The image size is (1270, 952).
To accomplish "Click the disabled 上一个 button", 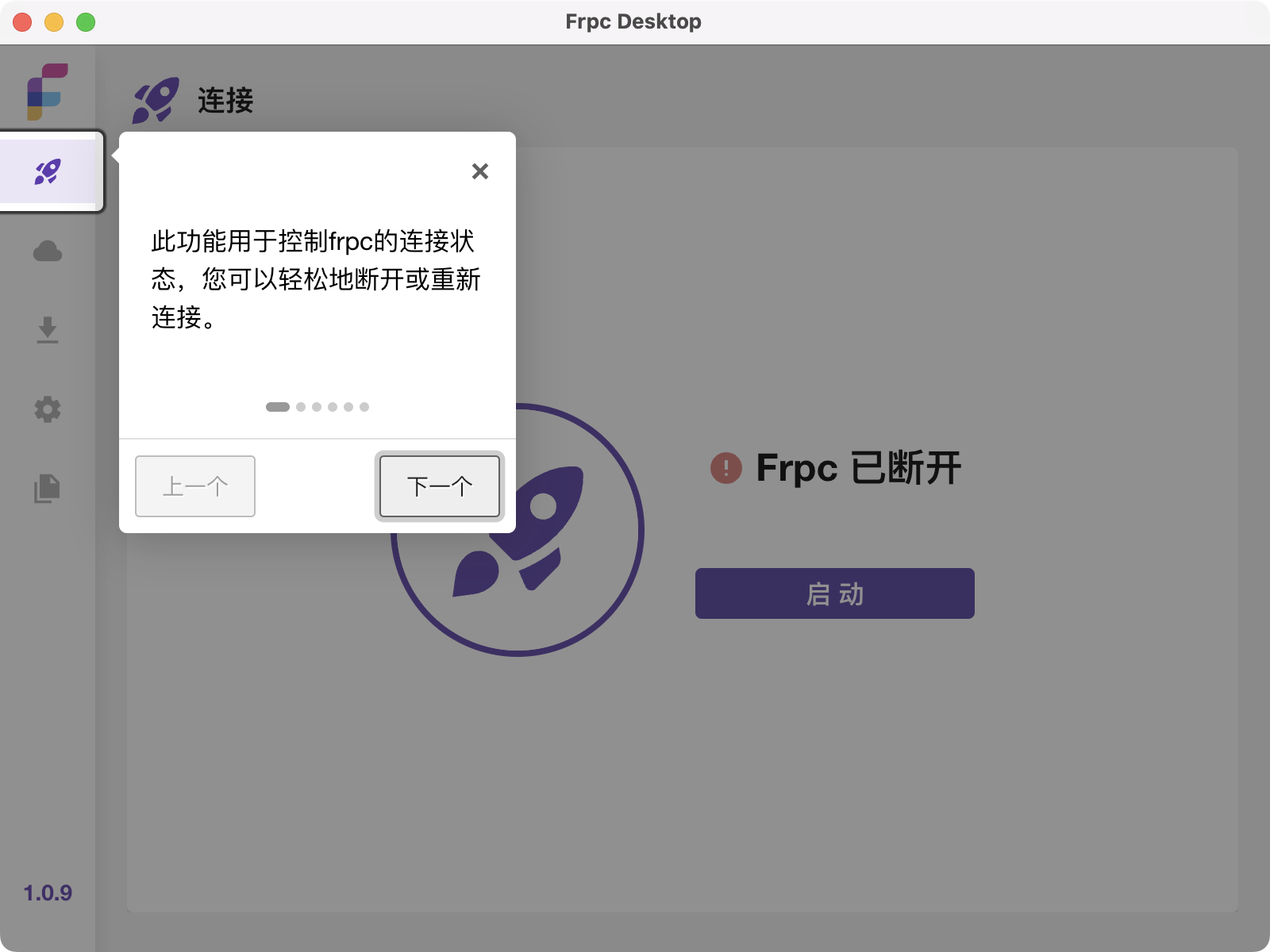I will coord(195,486).
